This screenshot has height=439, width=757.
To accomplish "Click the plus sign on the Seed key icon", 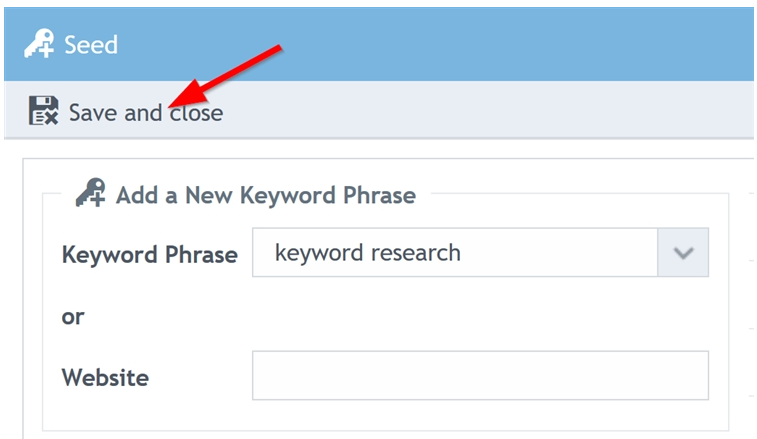I will [x=46, y=50].
